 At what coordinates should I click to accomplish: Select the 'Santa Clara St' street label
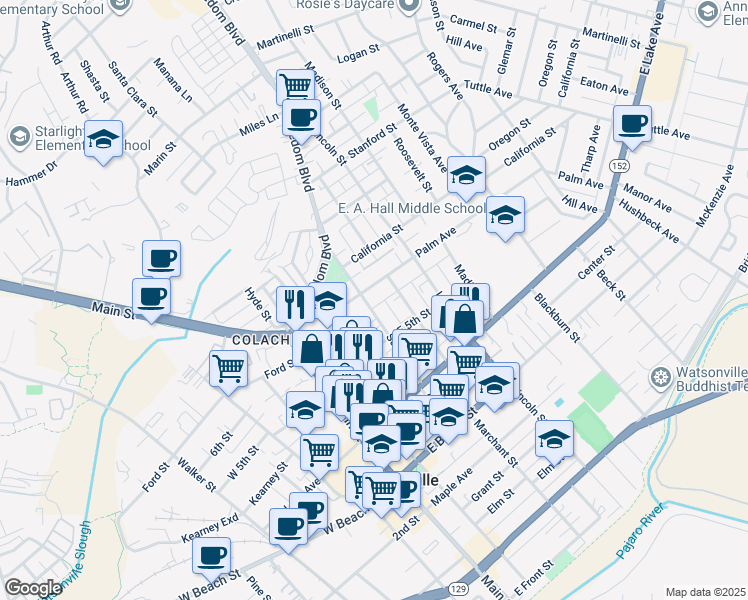[133, 89]
